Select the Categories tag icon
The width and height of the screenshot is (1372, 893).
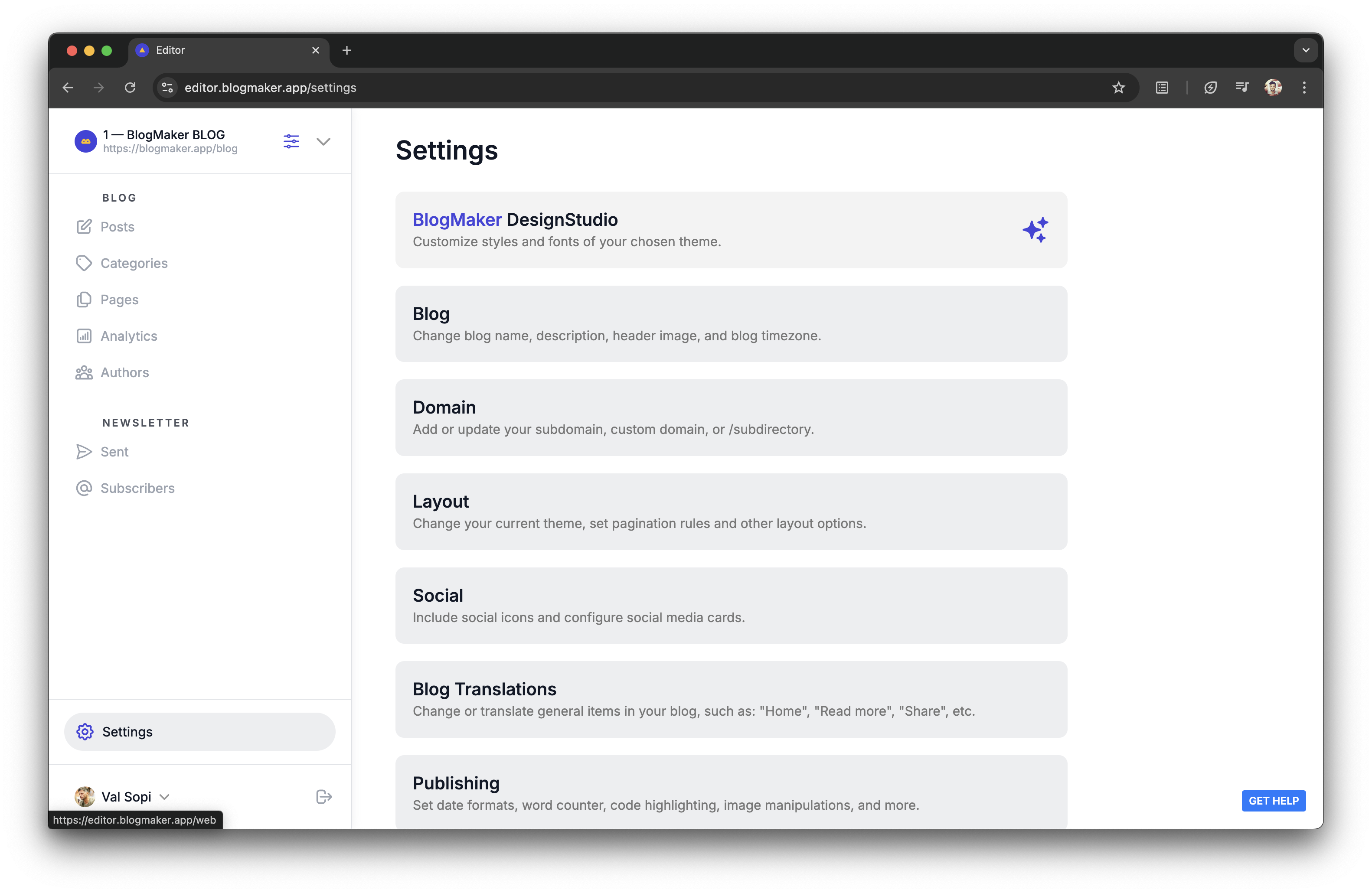coord(84,263)
